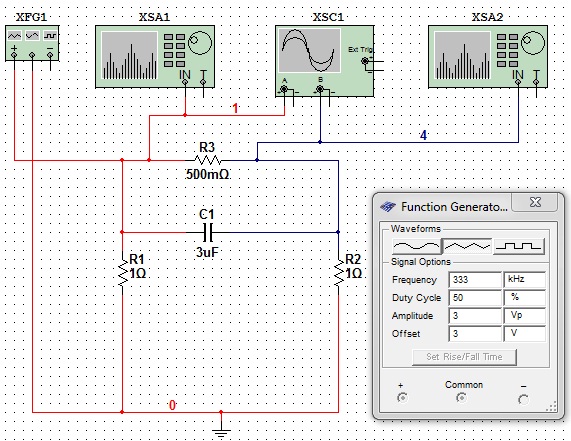Select the ground symbol
The width and height of the screenshot is (571, 441).
tap(221, 432)
